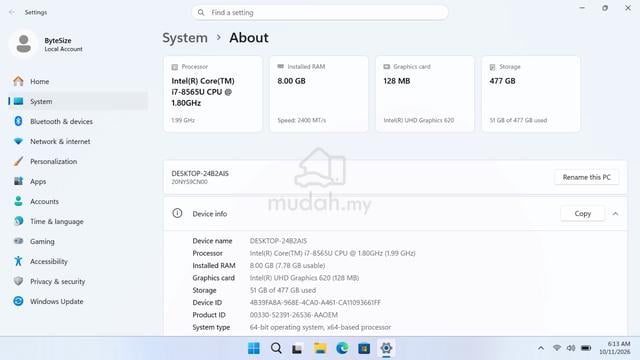
Task: Click the Processor info card
Action: pos(213,94)
